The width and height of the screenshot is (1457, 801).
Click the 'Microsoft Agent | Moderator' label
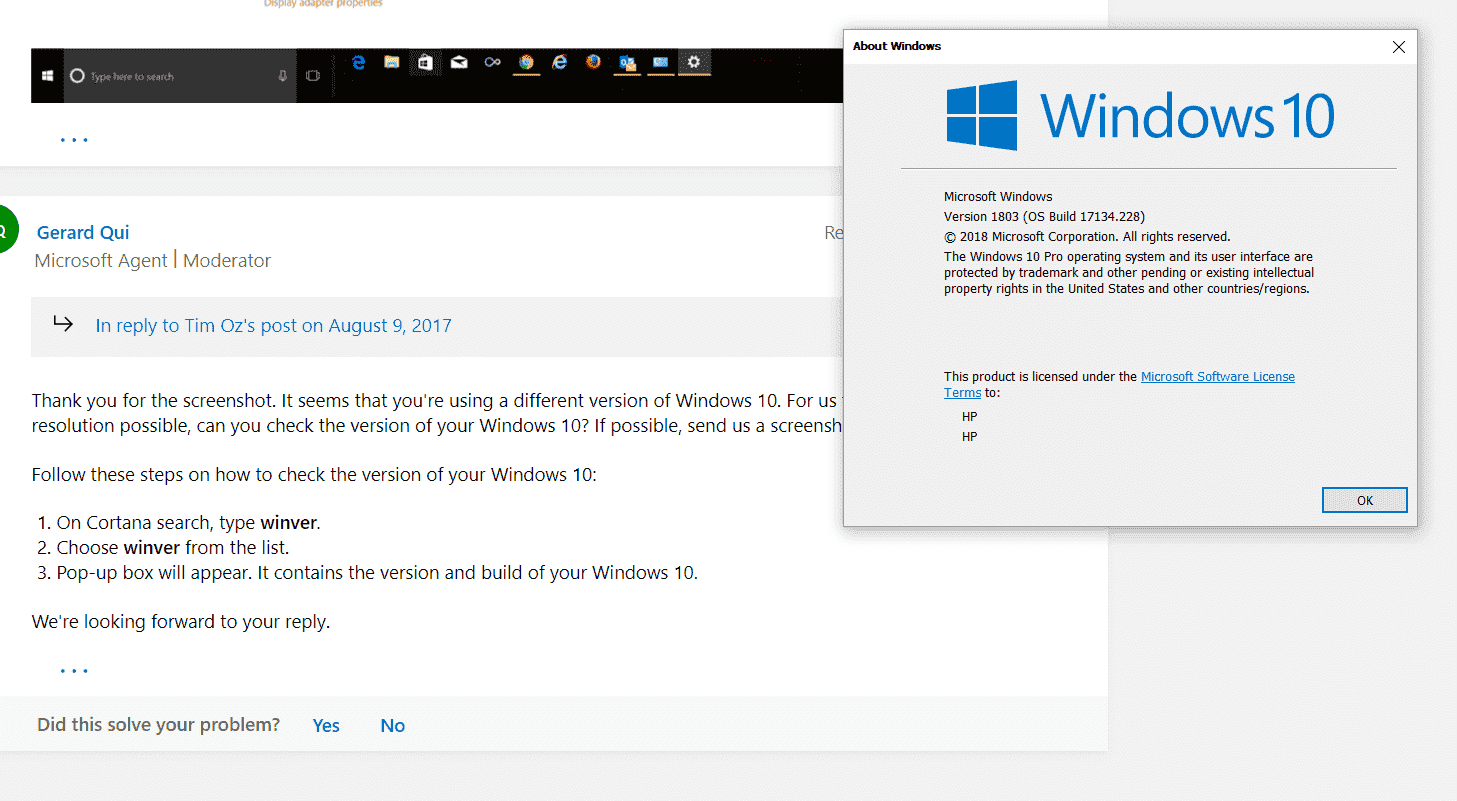click(153, 260)
